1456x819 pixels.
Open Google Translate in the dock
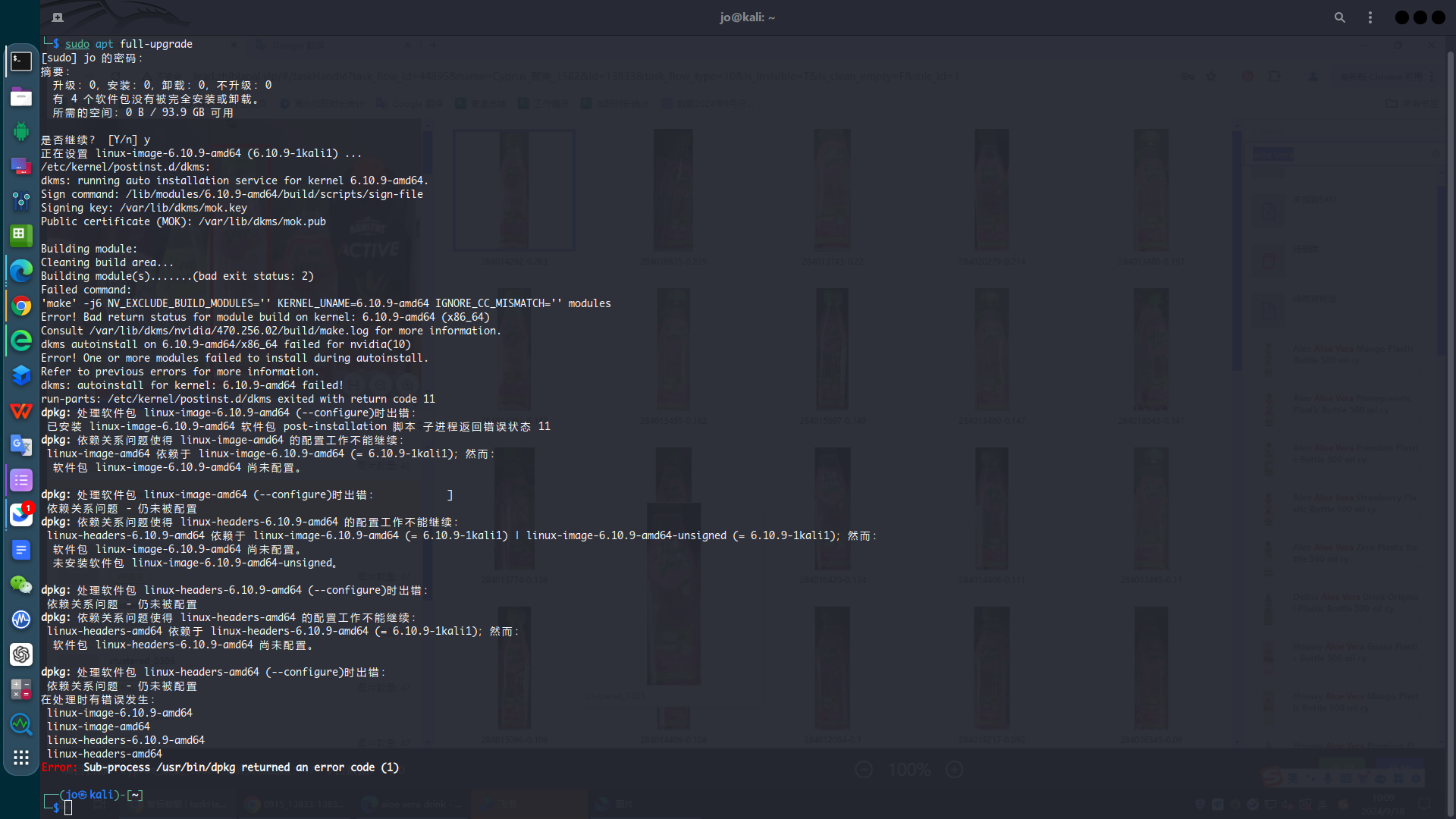coord(20,445)
